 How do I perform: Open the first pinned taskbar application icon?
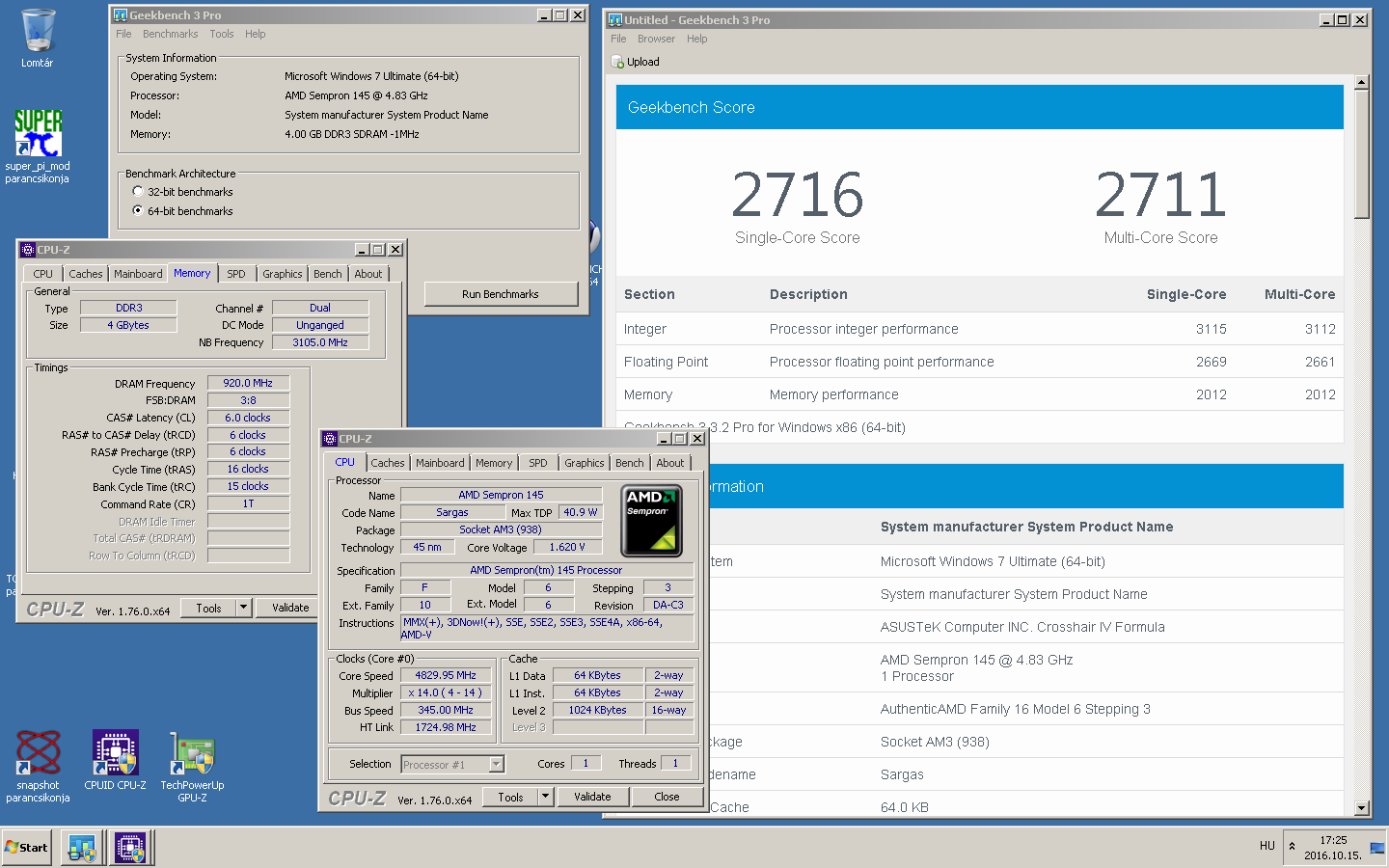(x=82, y=848)
